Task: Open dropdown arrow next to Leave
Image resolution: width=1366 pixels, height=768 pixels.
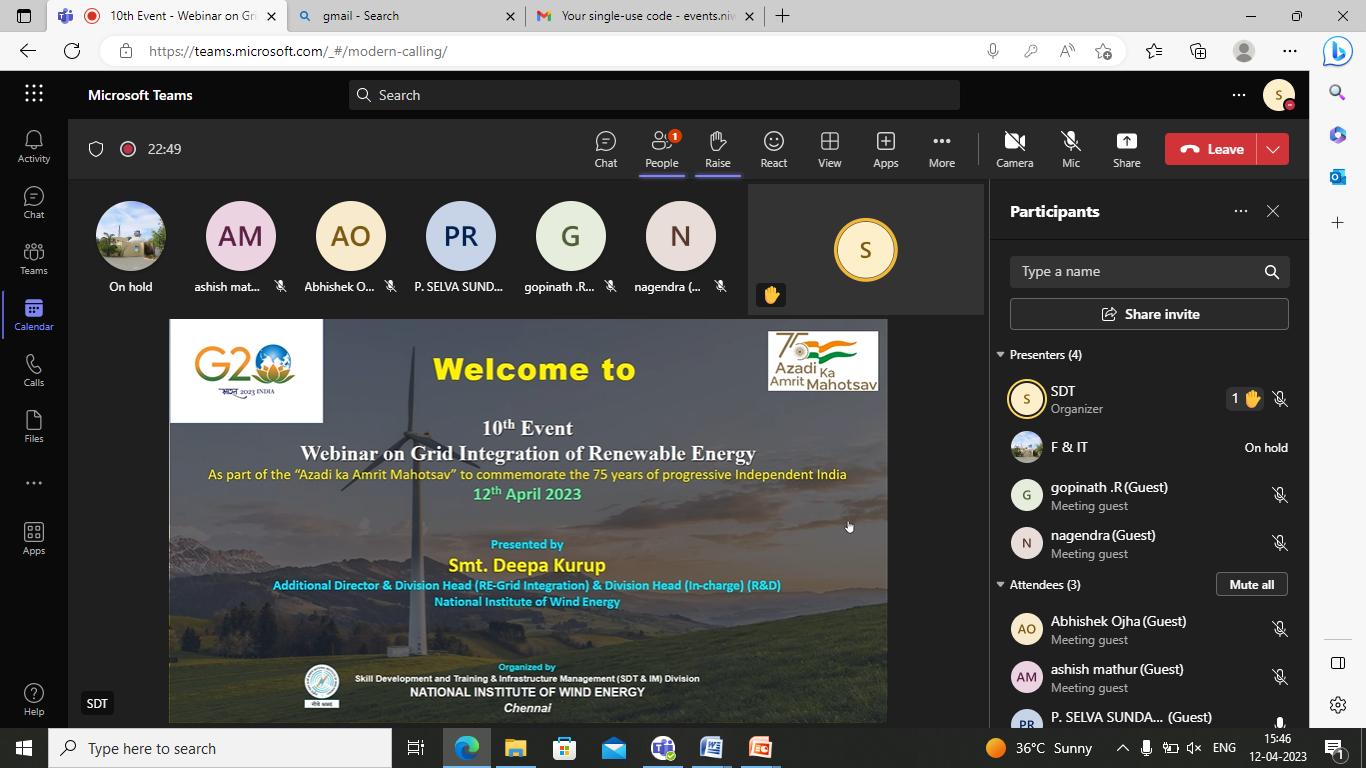Action: point(1272,149)
